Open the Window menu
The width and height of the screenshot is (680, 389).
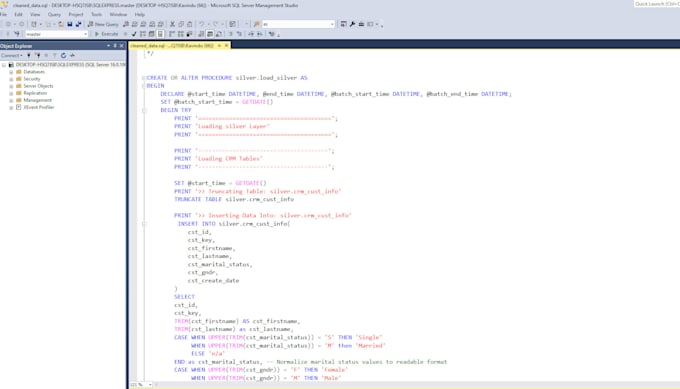118,14
